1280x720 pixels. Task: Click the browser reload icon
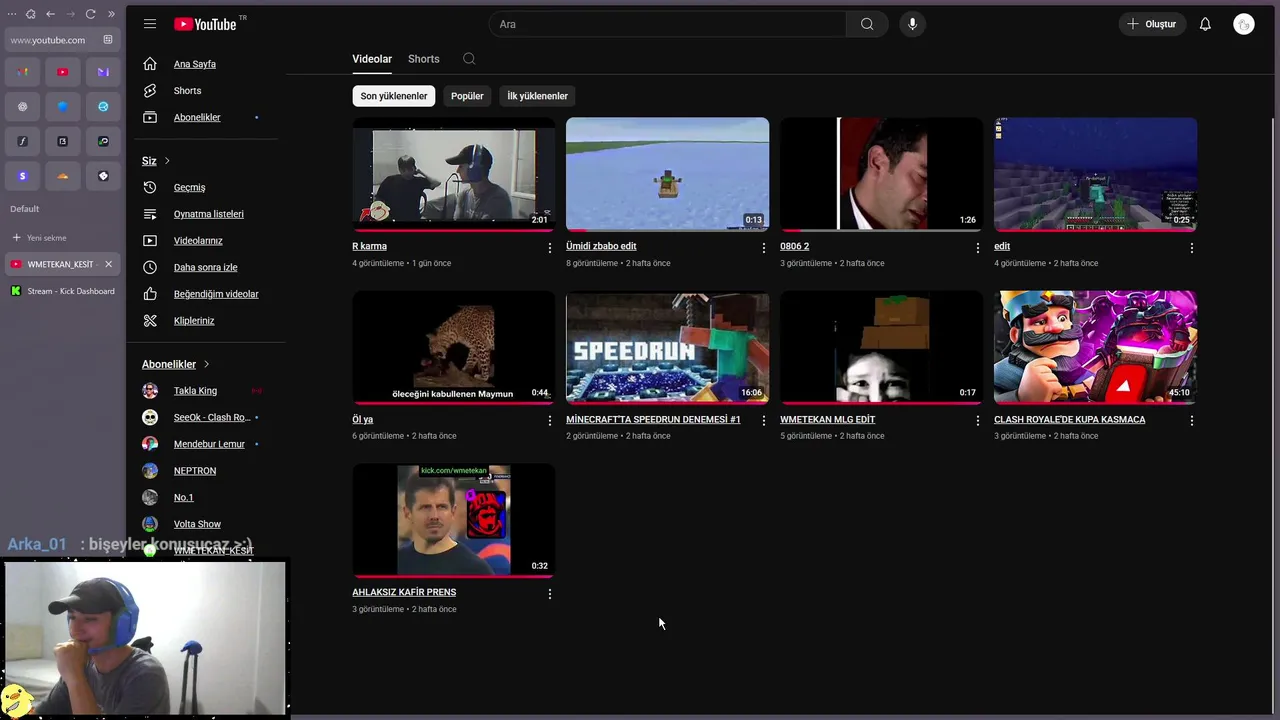tap(90, 14)
